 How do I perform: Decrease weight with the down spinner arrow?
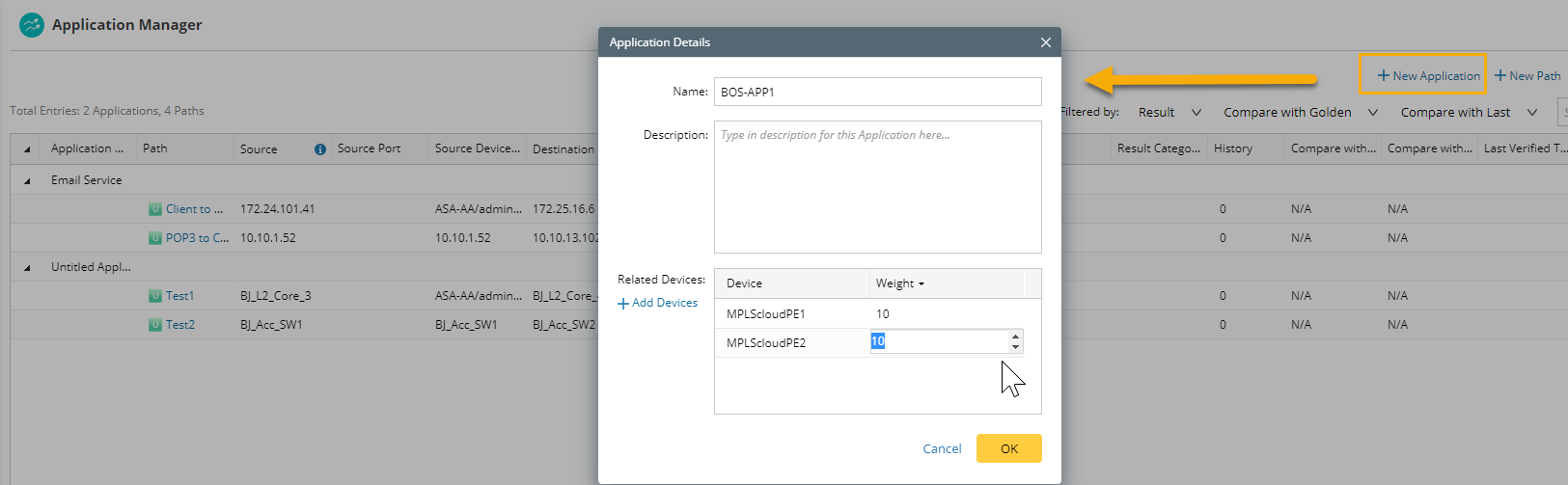[x=1015, y=347]
